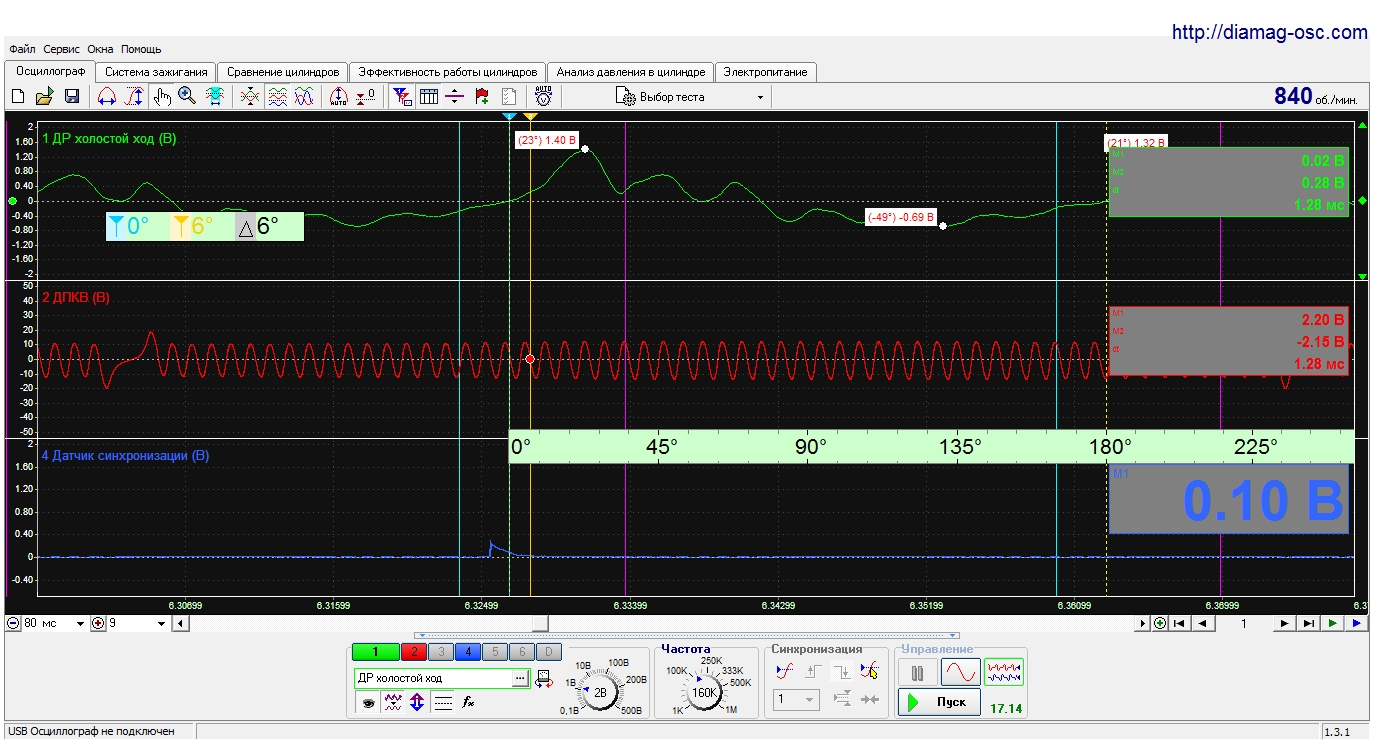This screenshot has width=1382, height=744.
Task: Switch to Сравнение цилиндров tab
Action: point(283,72)
